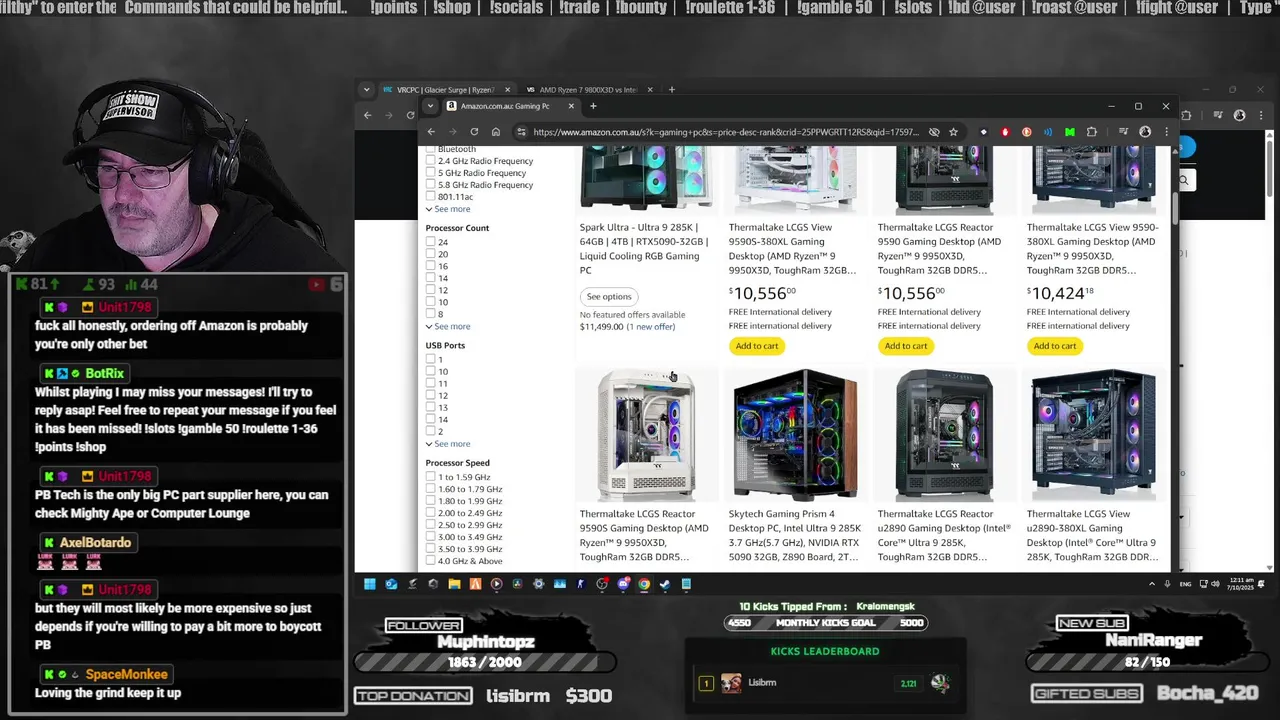Click BotRix username in chat
Viewport: 1280px width, 720px height.
[105, 373]
